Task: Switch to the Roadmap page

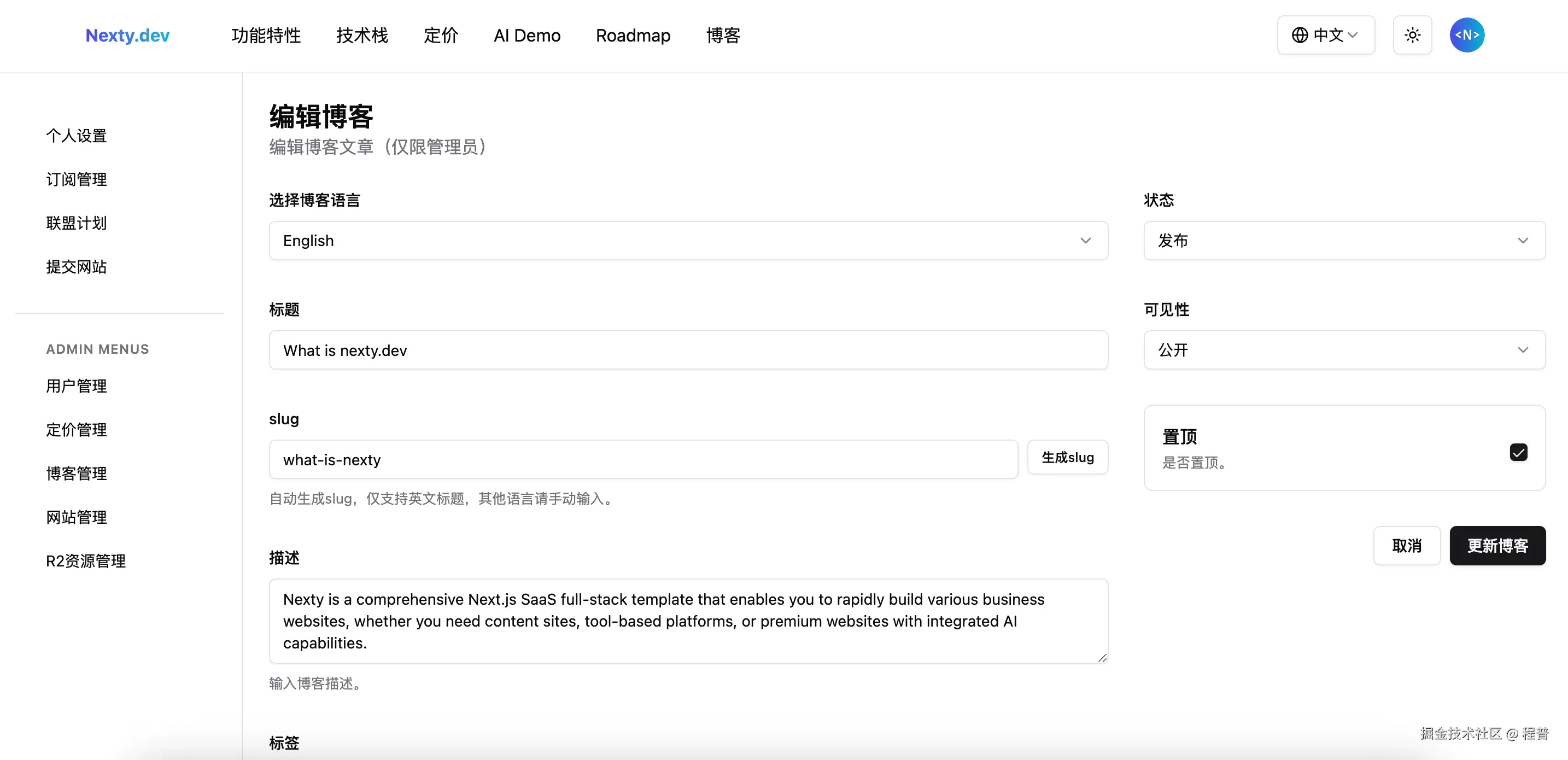Action: (x=633, y=36)
